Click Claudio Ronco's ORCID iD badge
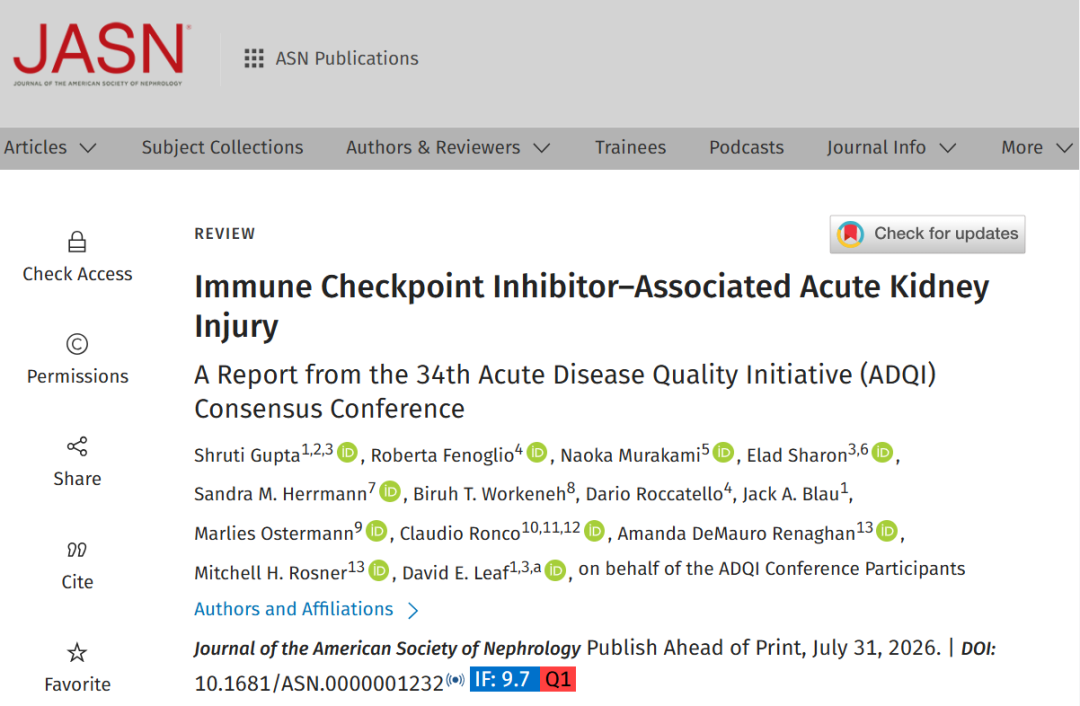The height and width of the screenshot is (706, 1080). coord(594,531)
